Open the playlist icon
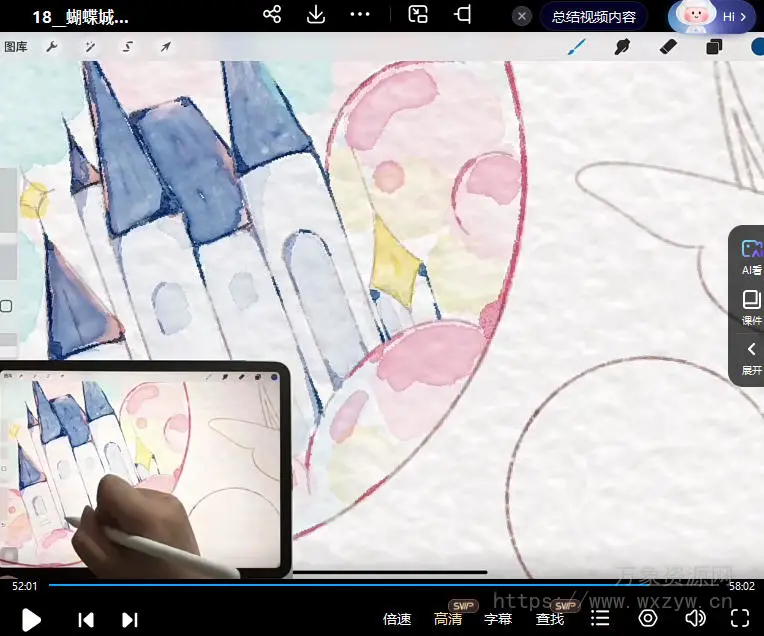 coord(600,619)
